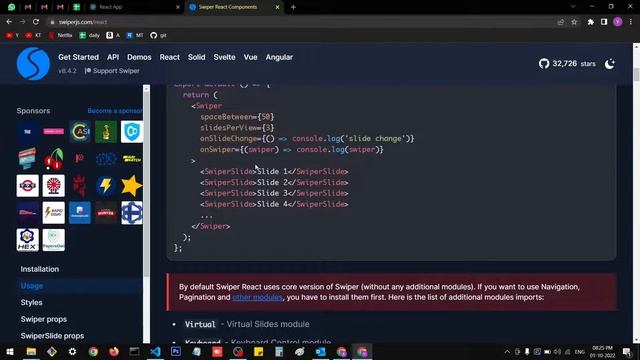Viewport: 640px width, 360px height.
Task: Click the Rapid Essay sponsor logo
Action: tap(53, 213)
